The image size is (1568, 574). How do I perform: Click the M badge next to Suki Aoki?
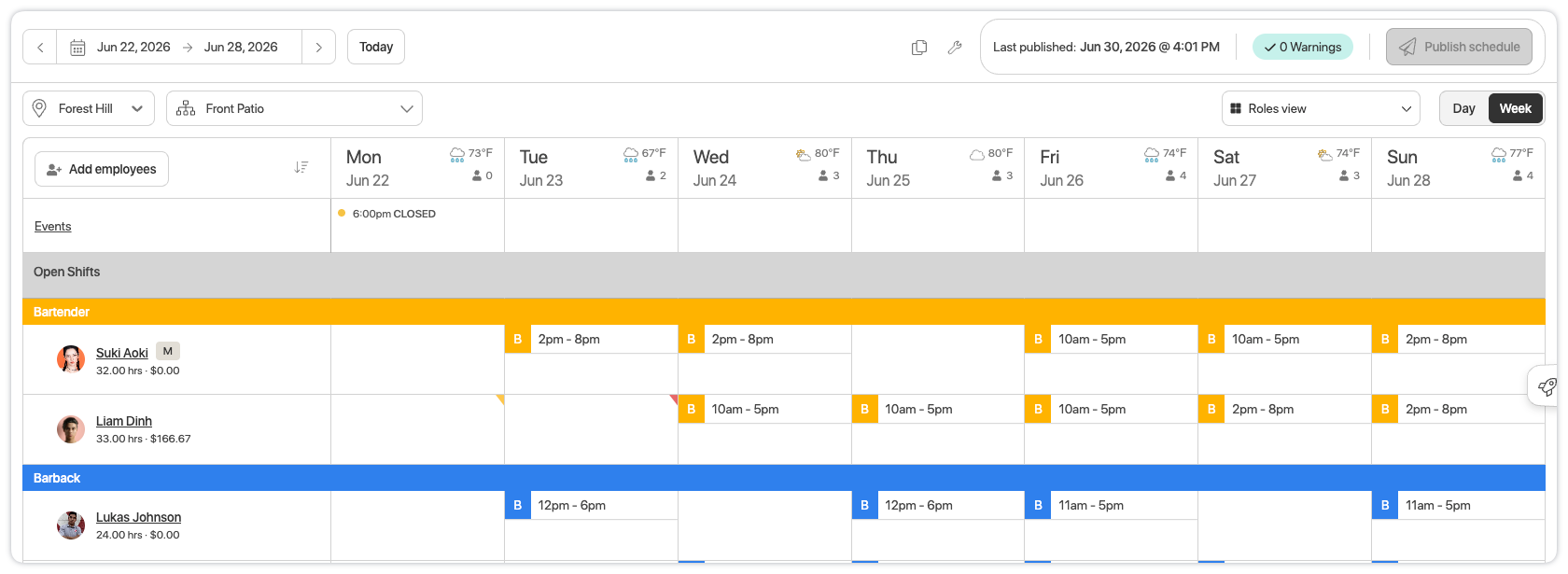168,351
